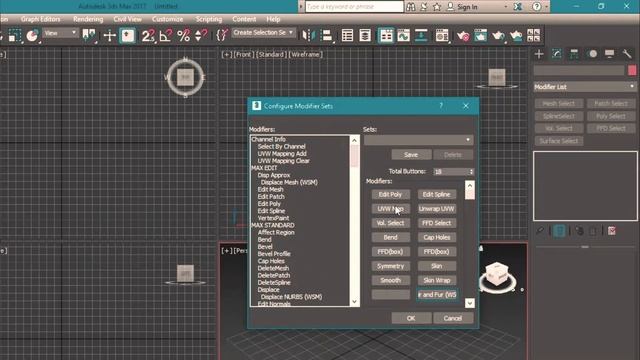Open the Customize menu
Screen dimensions: 640x360
(167, 19)
